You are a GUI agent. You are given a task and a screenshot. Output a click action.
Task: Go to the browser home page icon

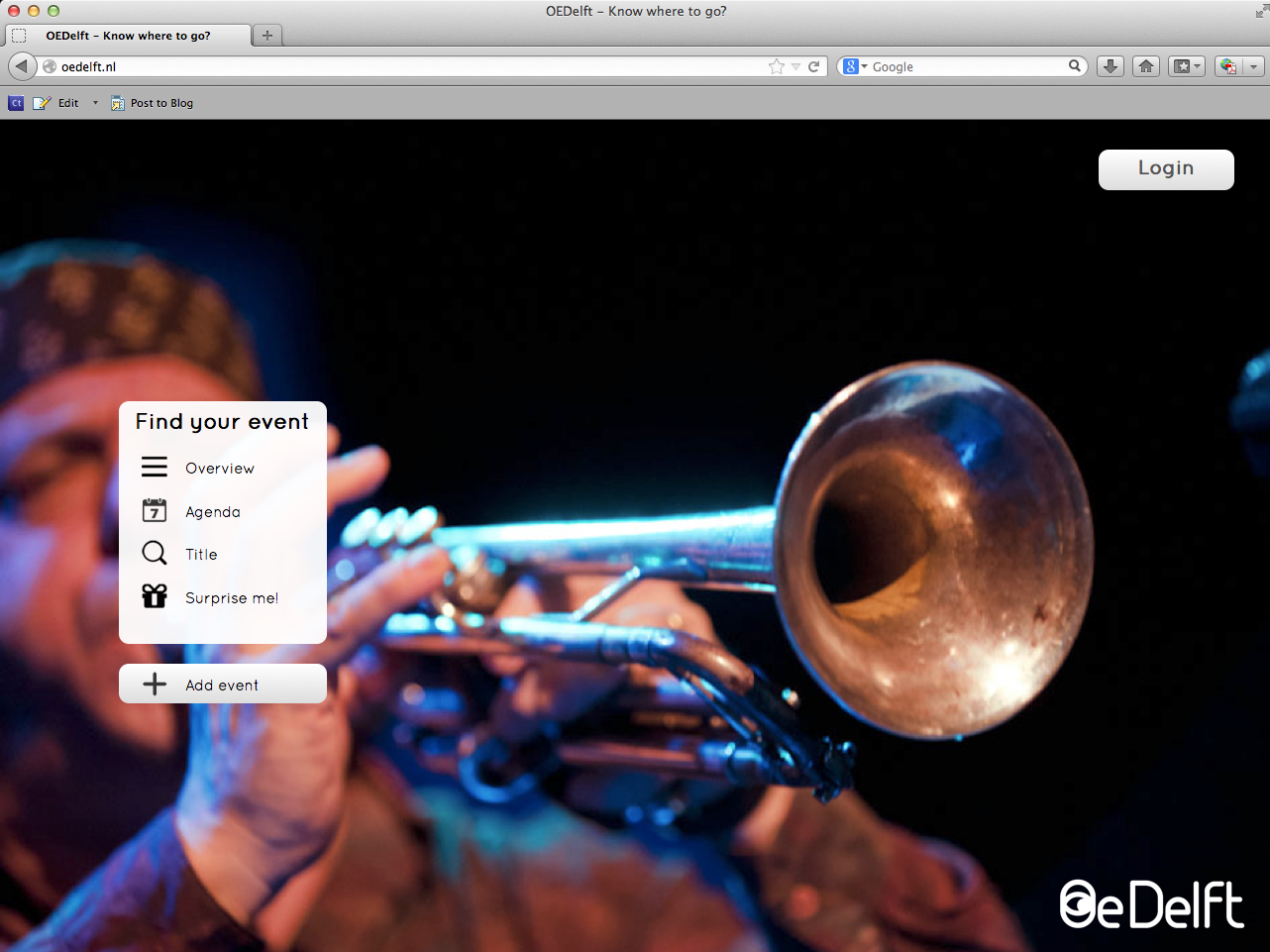coord(1146,66)
